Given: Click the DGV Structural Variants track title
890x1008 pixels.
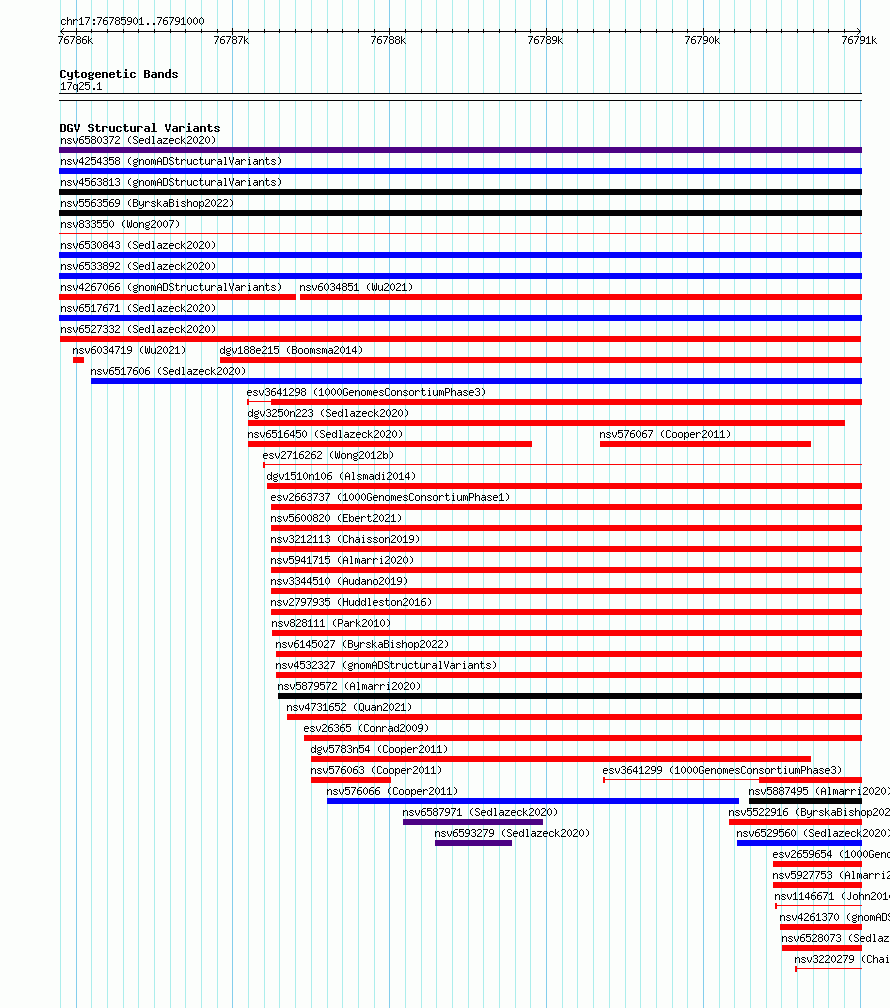Looking at the screenshot, I should pyautogui.click(x=140, y=129).
